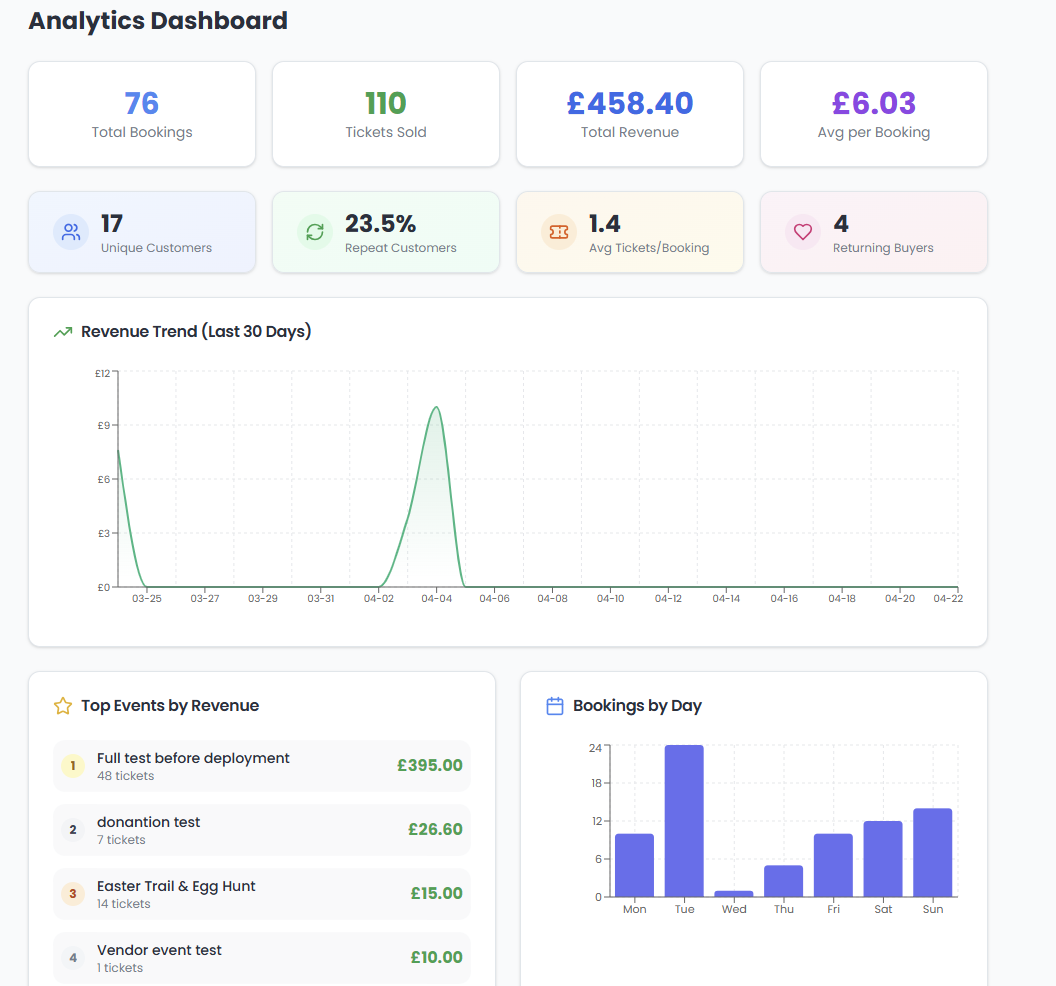Click the revenue peak near 04-04

[x=436, y=407]
